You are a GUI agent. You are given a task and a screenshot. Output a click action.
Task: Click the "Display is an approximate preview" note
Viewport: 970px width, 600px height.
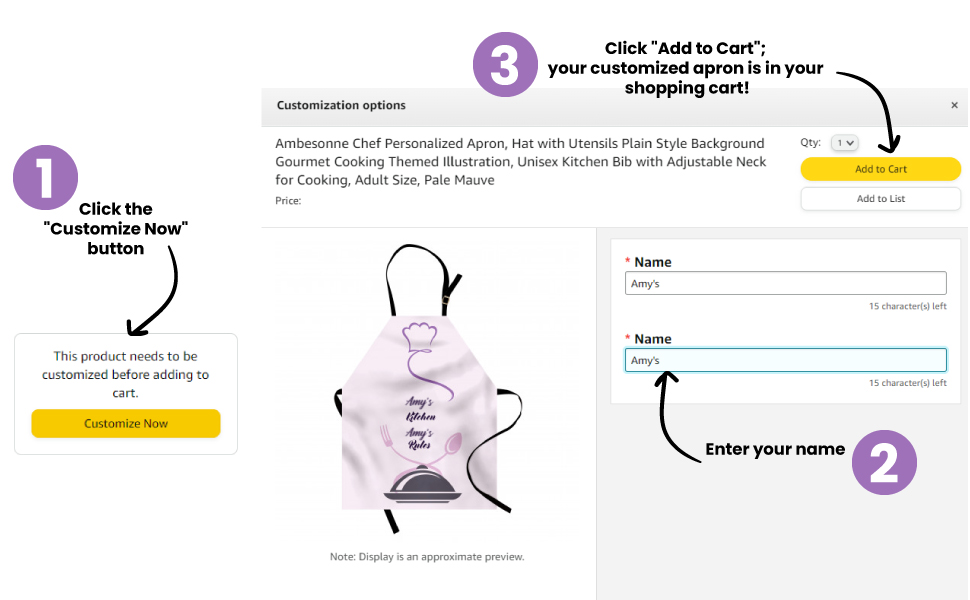coord(427,557)
